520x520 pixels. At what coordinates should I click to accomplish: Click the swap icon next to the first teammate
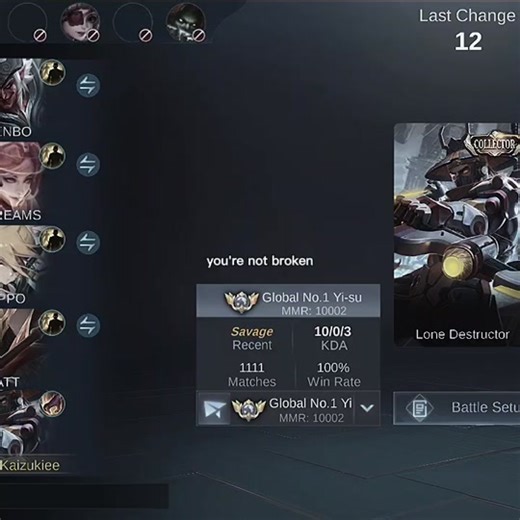(88, 85)
